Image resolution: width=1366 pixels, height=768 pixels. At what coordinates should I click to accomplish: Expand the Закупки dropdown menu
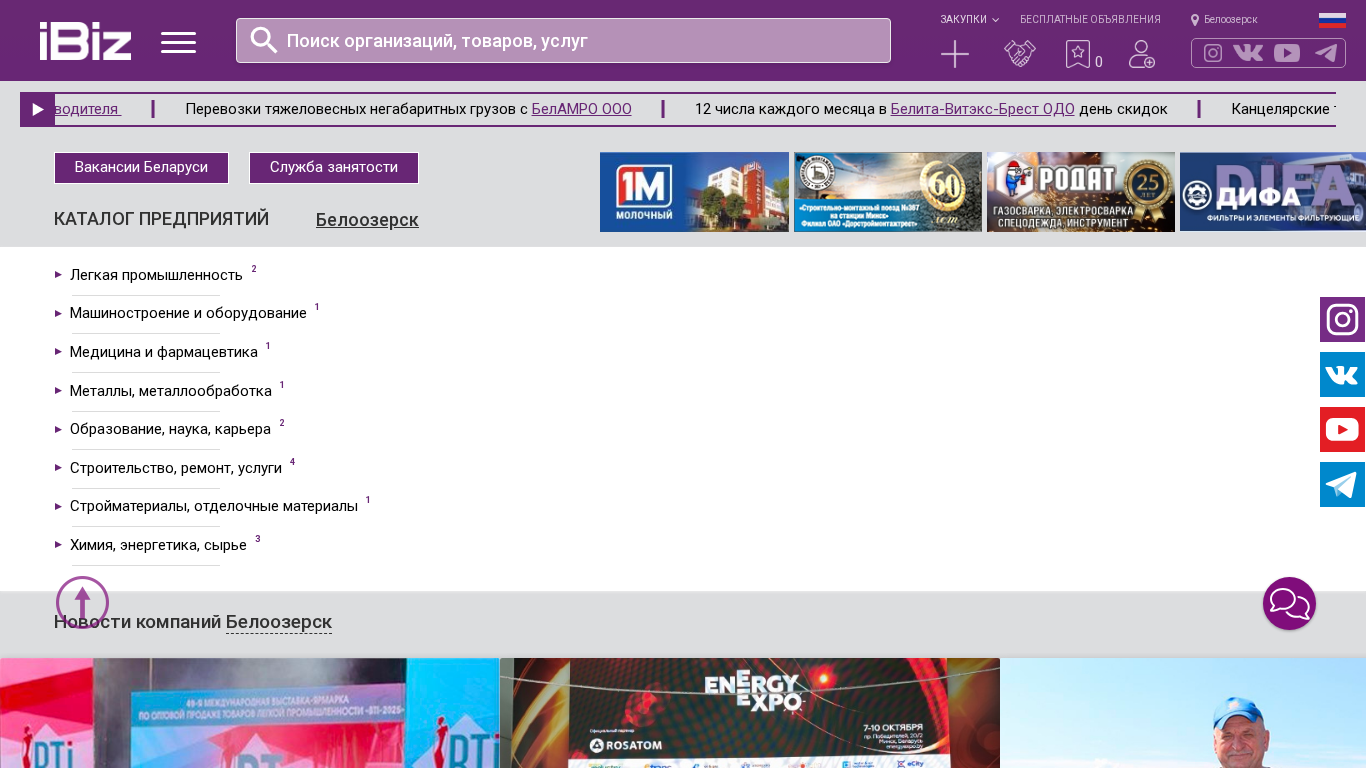(x=968, y=20)
